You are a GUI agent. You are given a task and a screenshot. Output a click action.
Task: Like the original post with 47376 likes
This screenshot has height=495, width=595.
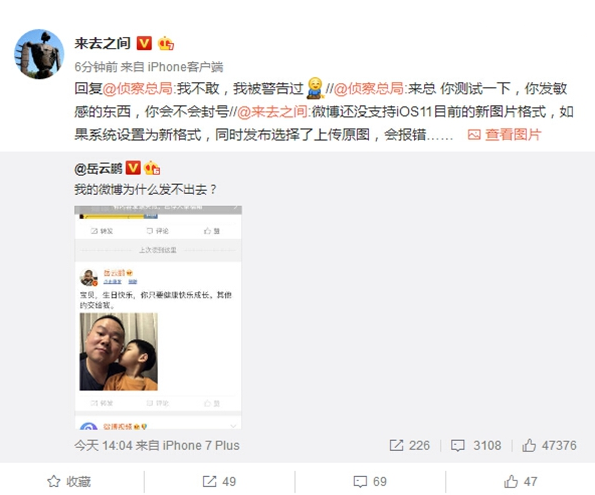(549, 445)
